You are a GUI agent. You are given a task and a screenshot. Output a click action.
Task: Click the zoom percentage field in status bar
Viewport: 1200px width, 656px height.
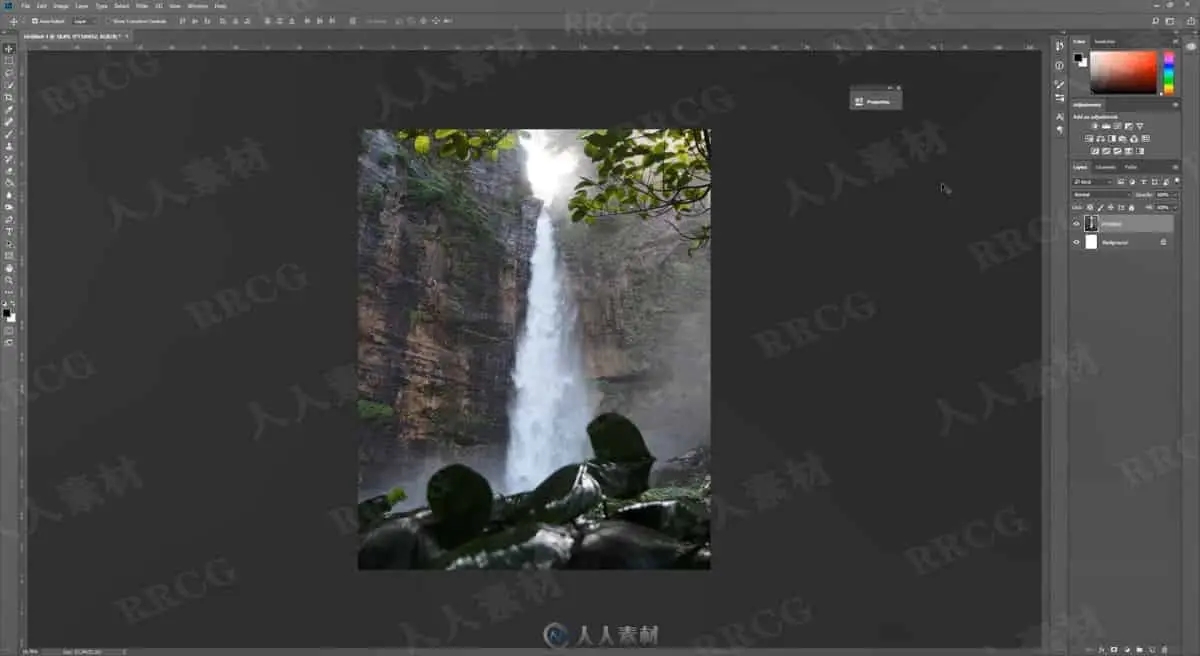coord(28,650)
